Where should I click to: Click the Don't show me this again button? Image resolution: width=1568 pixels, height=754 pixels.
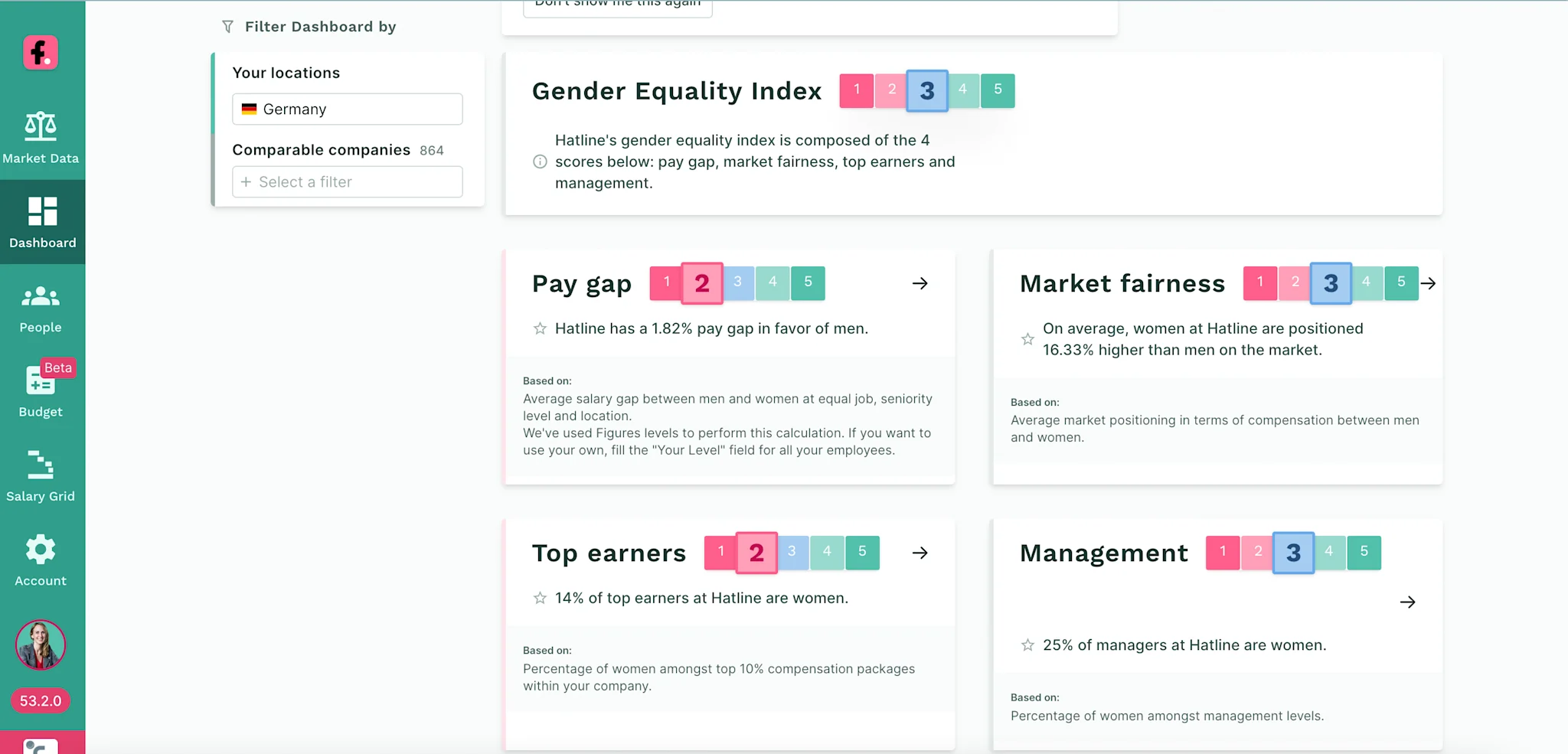[x=617, y=5]
